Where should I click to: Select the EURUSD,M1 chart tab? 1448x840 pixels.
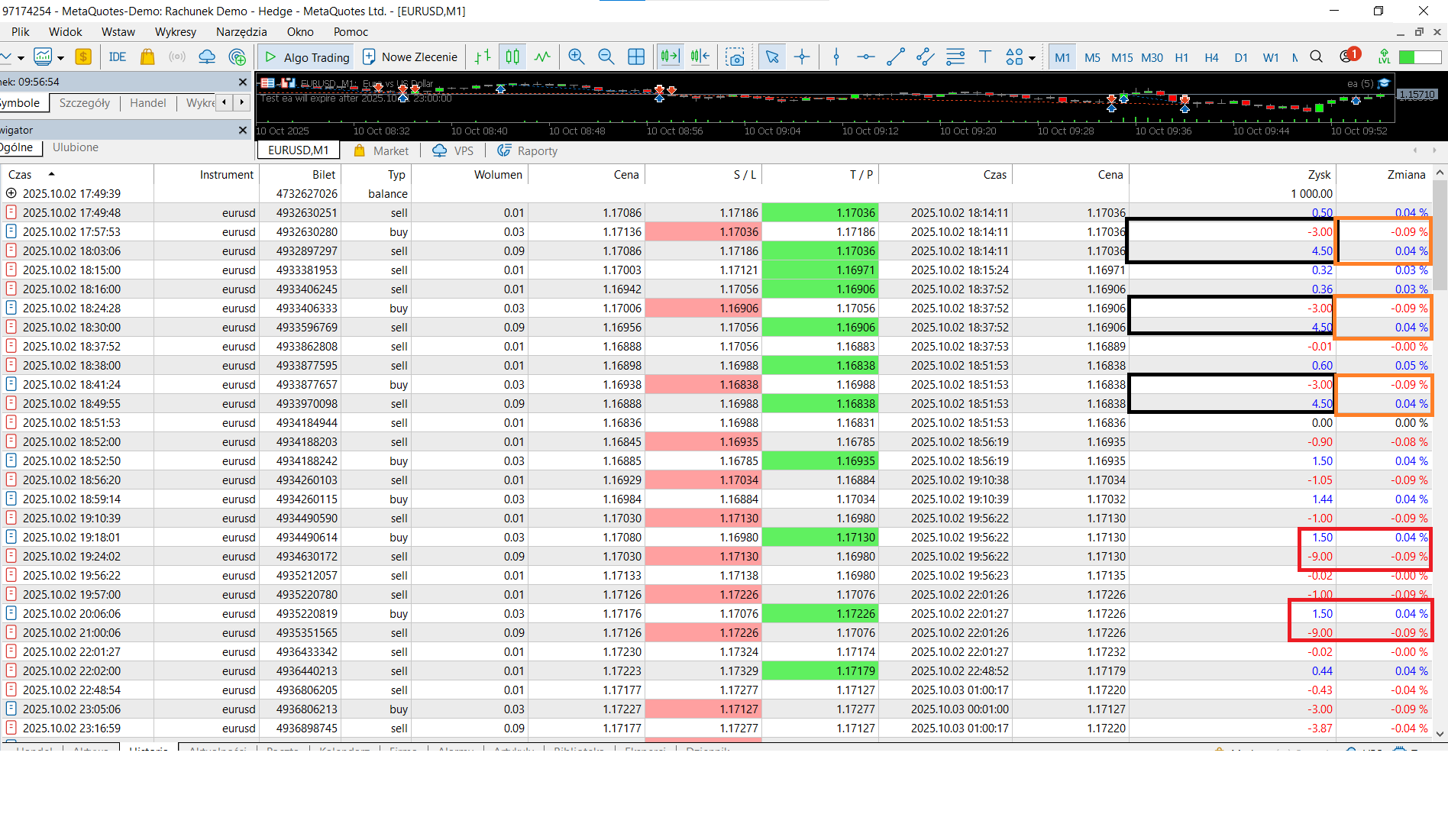pos(299,150)
